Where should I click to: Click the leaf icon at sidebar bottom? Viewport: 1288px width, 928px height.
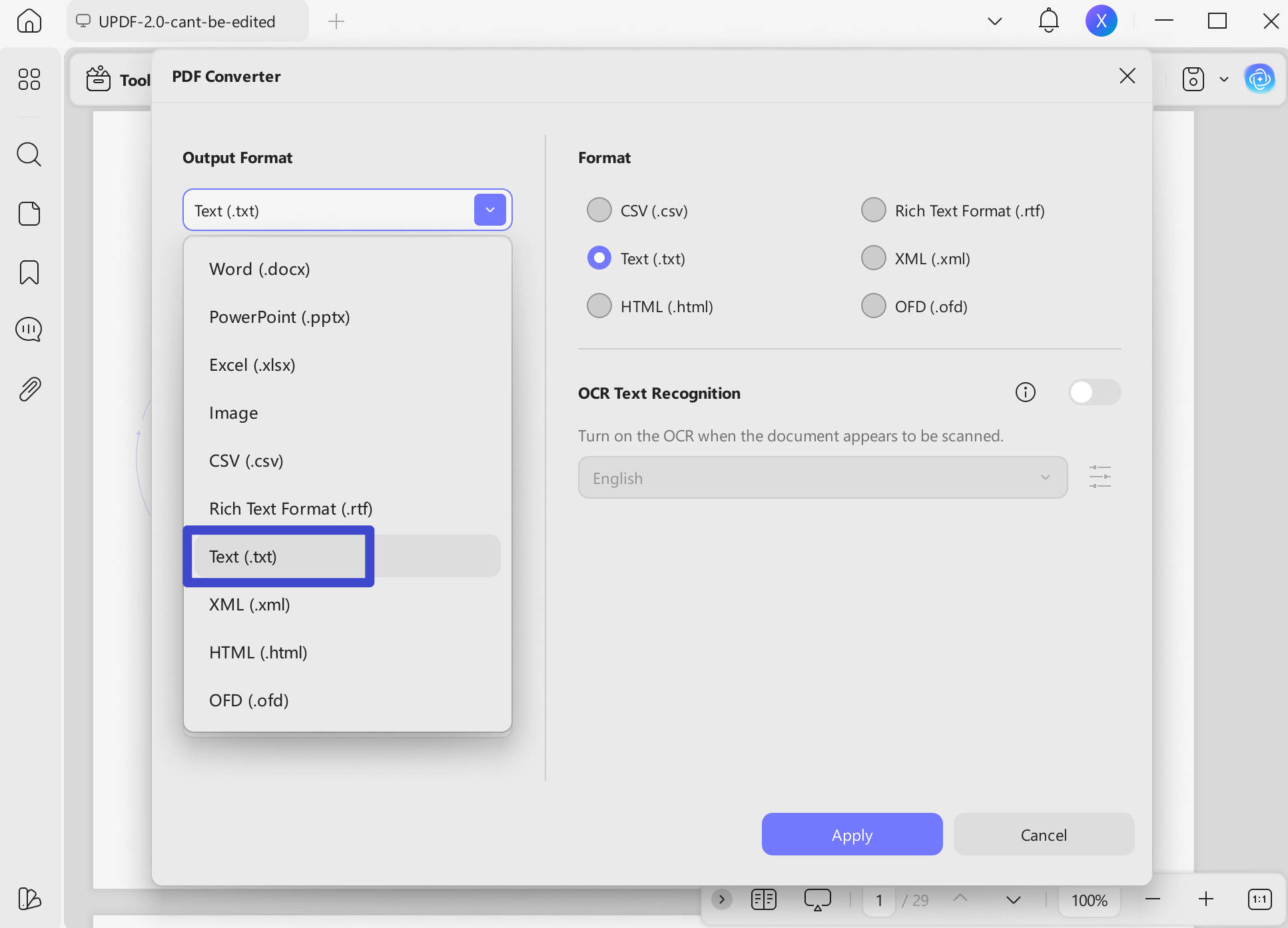[x=29, y=899]
